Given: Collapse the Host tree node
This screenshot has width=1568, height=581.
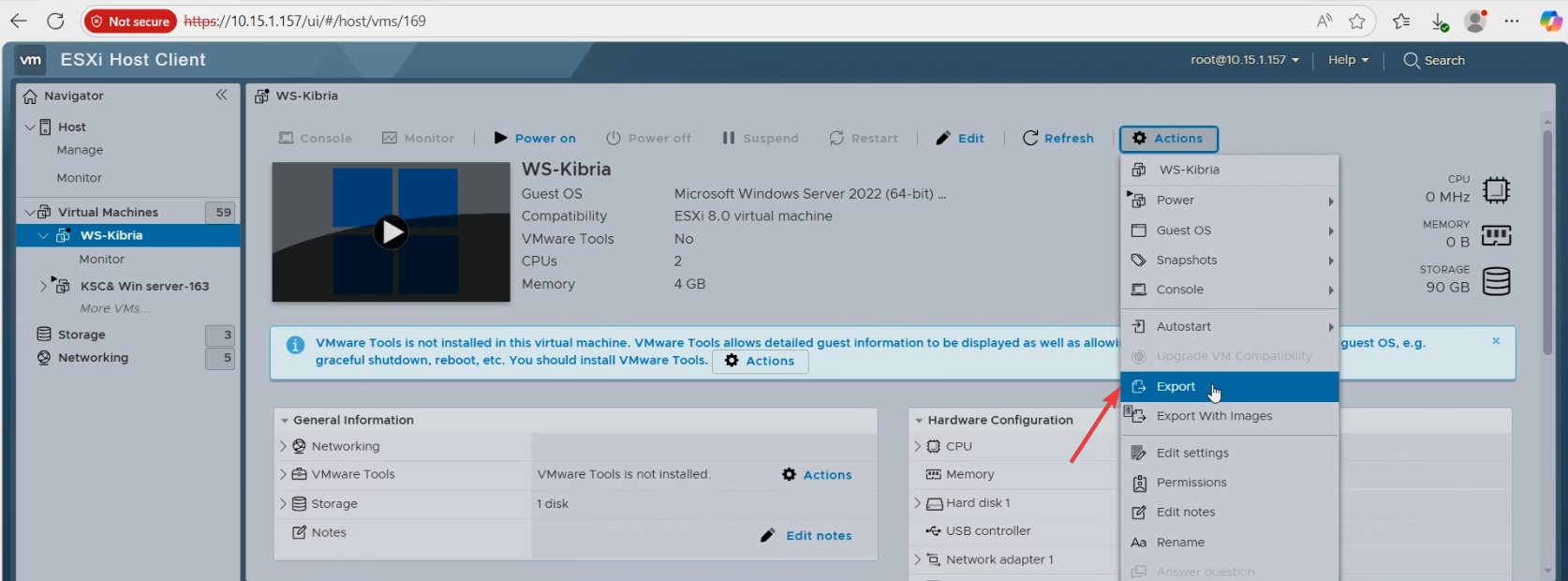Looking at the screenshot, I should 30,127.
